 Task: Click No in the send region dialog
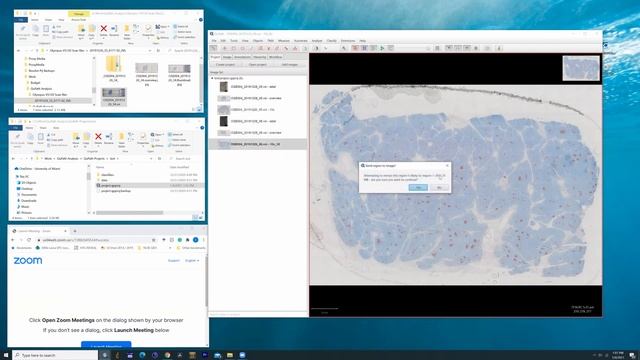pos(439,187)
